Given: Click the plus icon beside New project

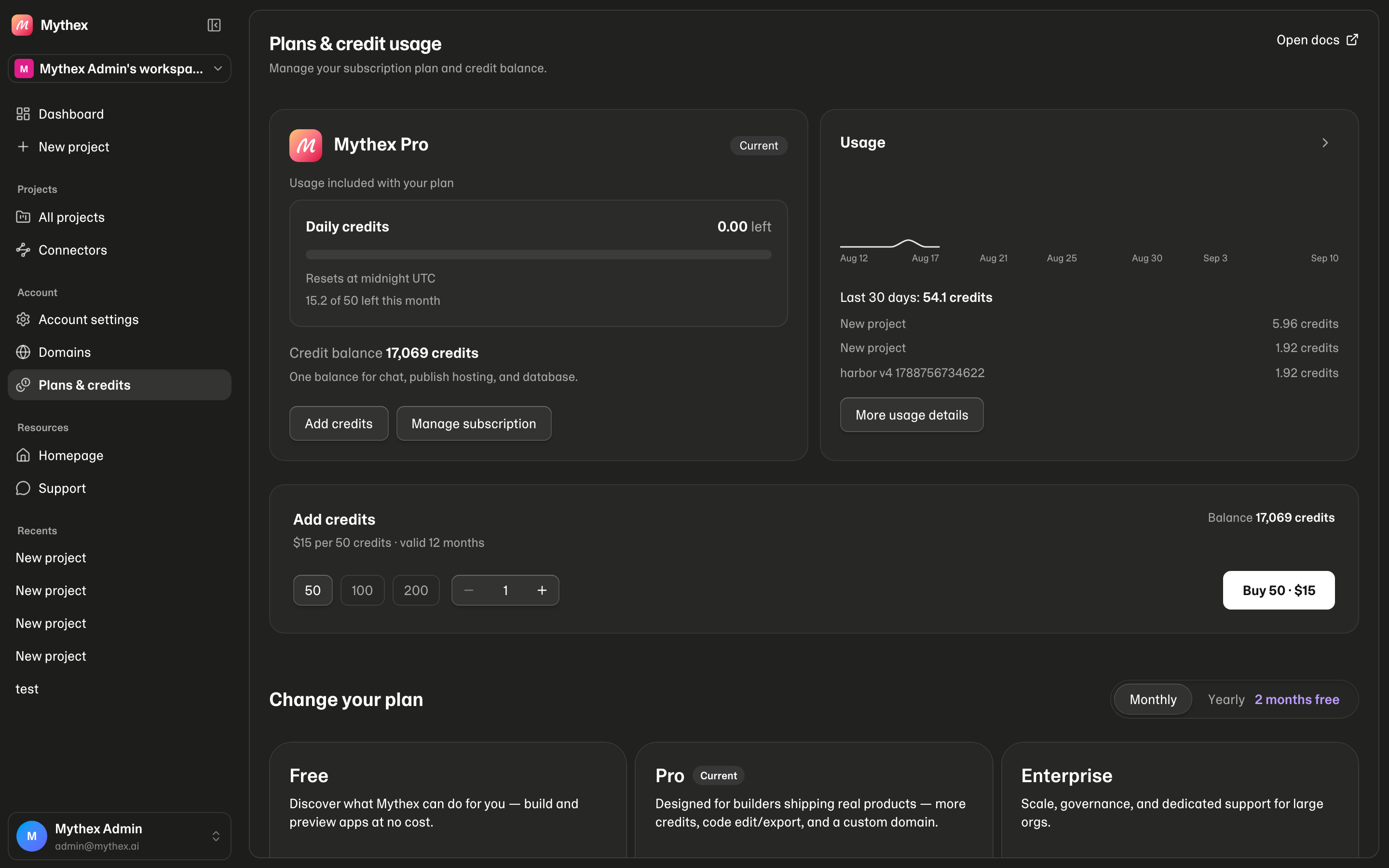Looking at the screenshot, I should pyautogui.click(x=23, y=147).
